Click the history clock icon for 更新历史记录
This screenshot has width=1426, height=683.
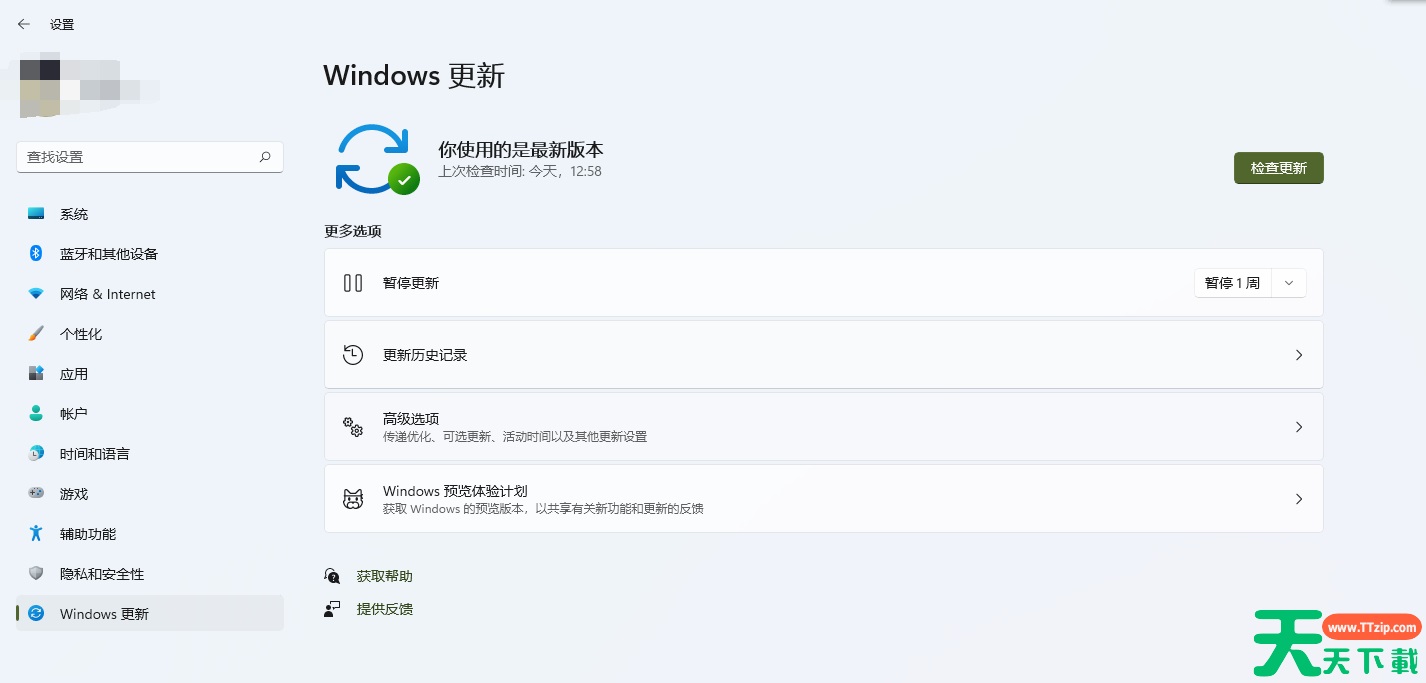click(x=353, y=355)
